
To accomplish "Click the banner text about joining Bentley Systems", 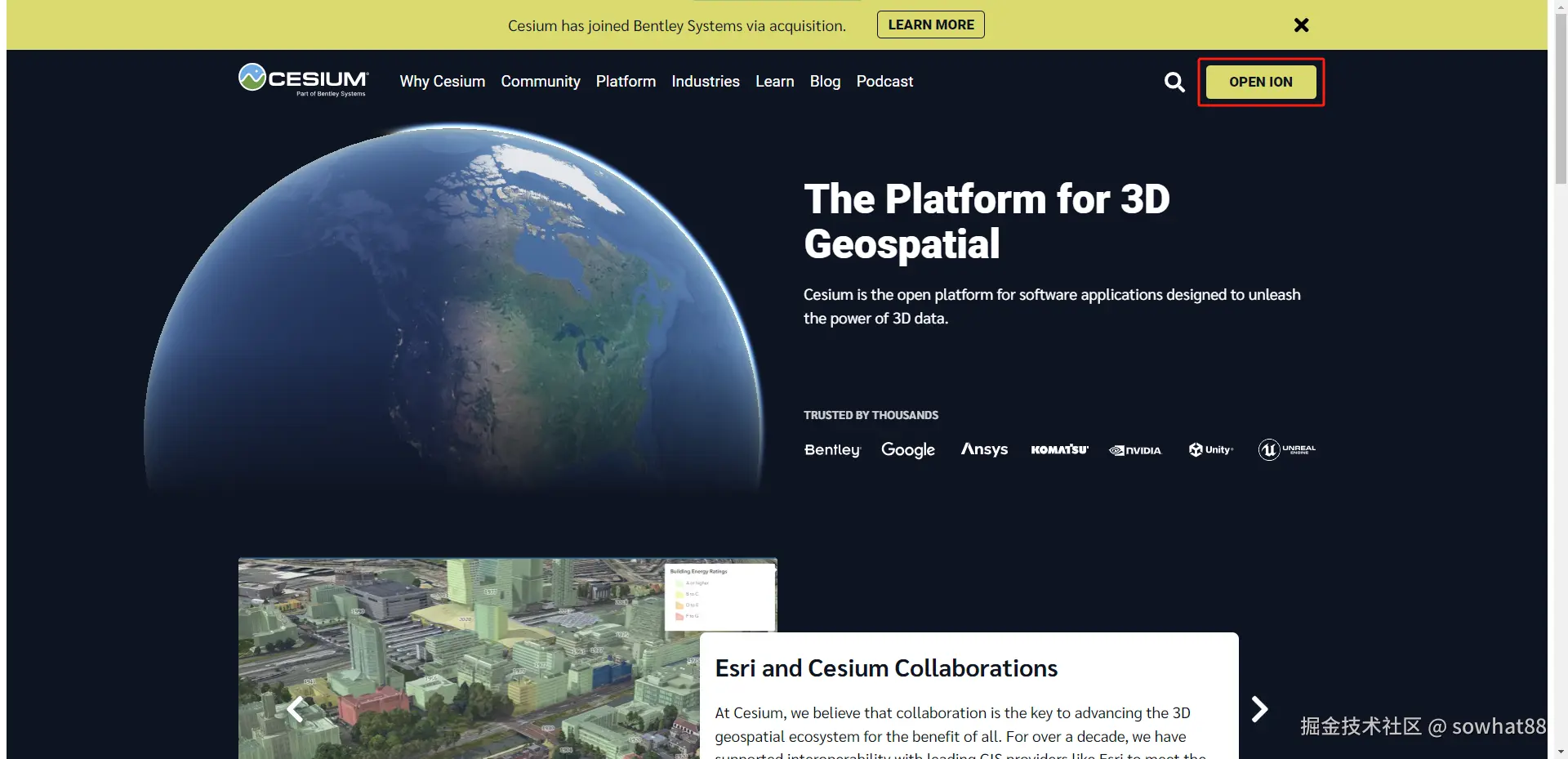I will click(x=677, y=25).
